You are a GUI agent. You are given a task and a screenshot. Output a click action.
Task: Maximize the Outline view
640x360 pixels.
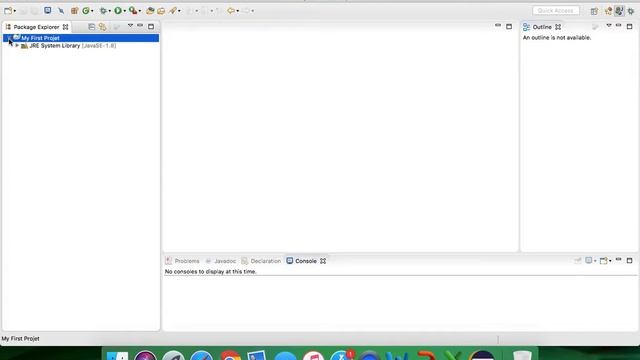(x=629, y=27)
